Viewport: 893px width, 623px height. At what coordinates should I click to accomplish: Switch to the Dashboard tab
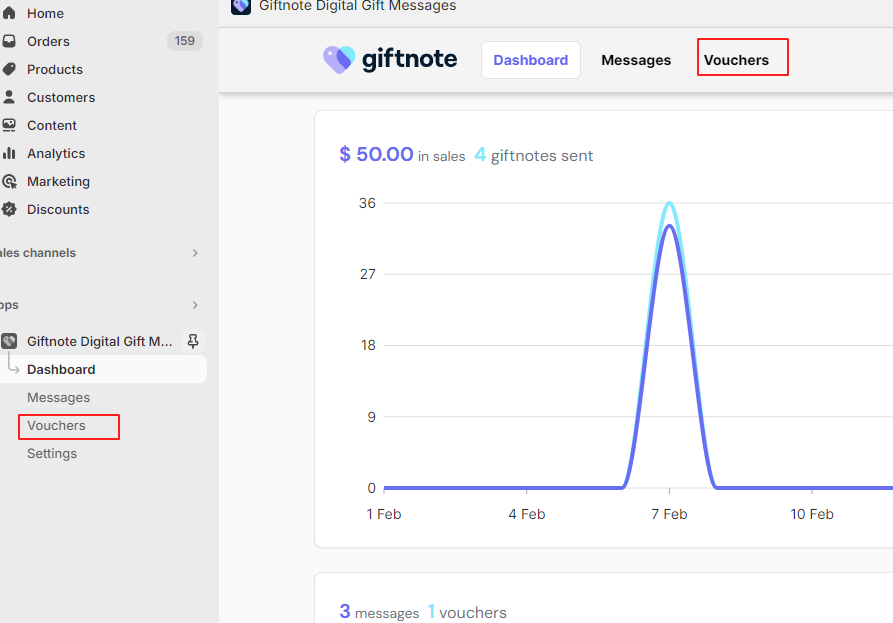point(530,60)
